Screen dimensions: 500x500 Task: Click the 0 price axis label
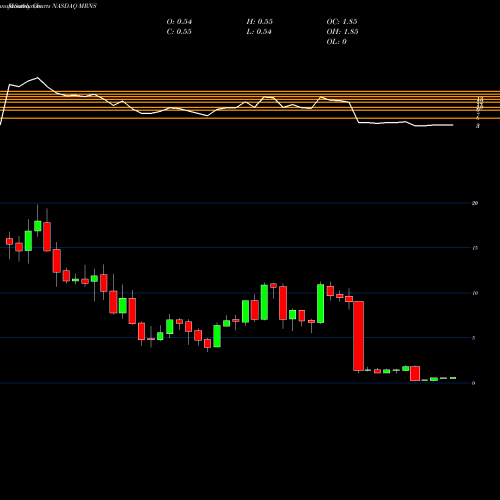[x=474, y=383]
